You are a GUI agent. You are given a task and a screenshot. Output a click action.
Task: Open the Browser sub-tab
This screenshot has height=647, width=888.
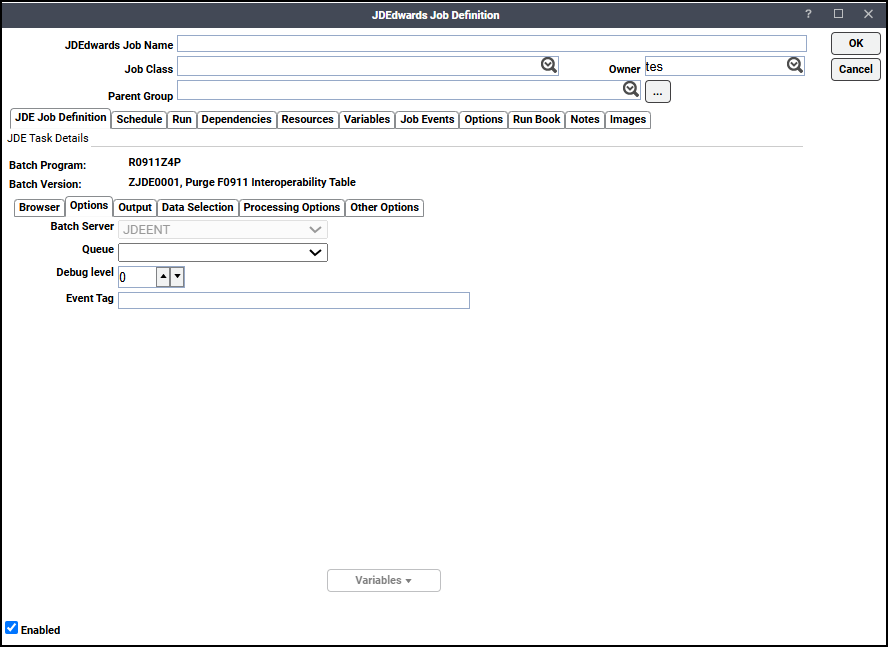click(39, 207)
